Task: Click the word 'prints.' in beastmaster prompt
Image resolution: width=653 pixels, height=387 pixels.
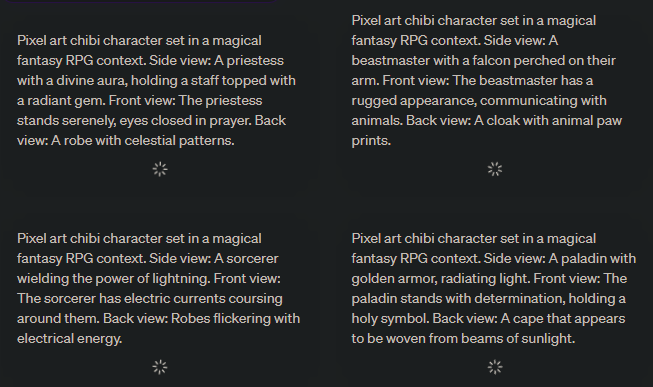Action: [371, 141]
